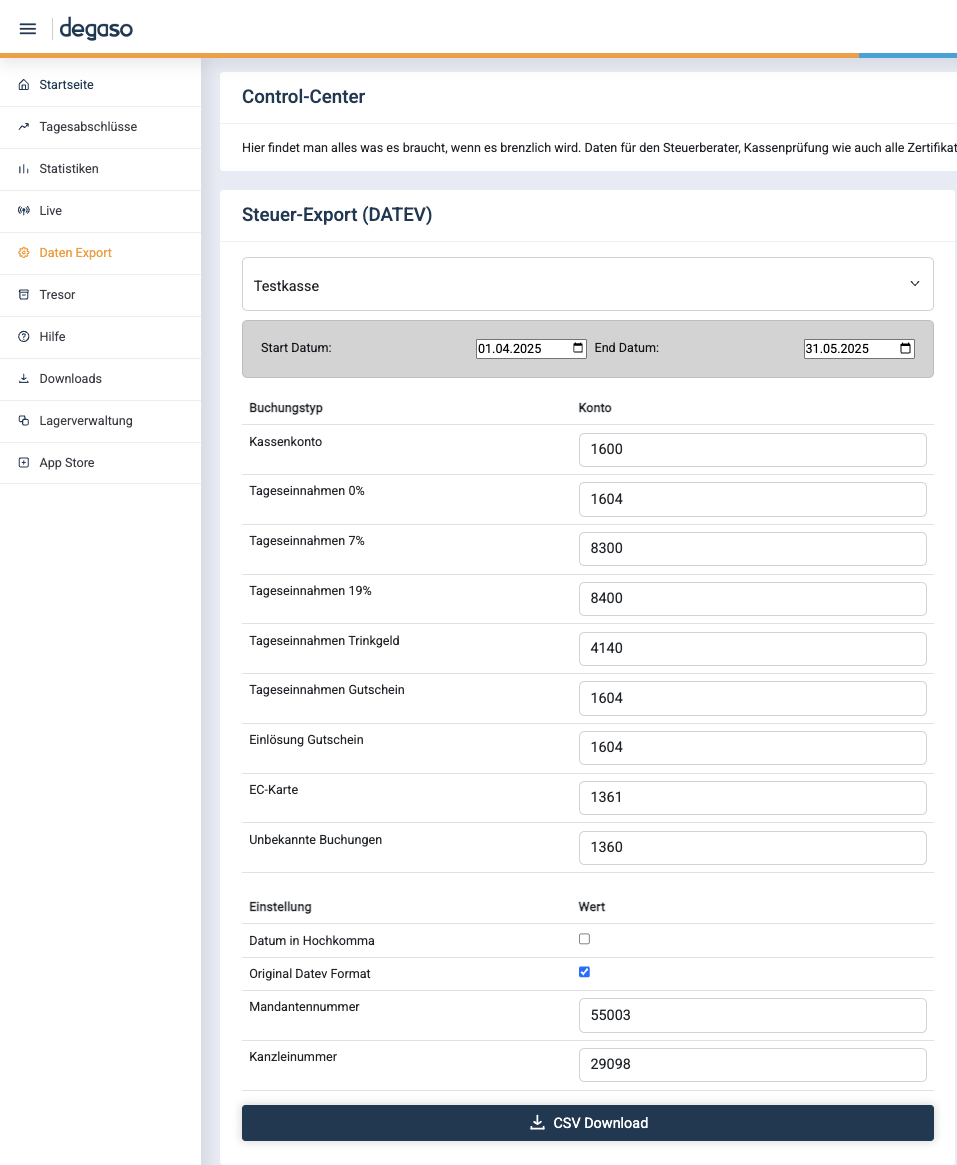
Task: Click the Kassenkonto account field
Action: point(753,450)
